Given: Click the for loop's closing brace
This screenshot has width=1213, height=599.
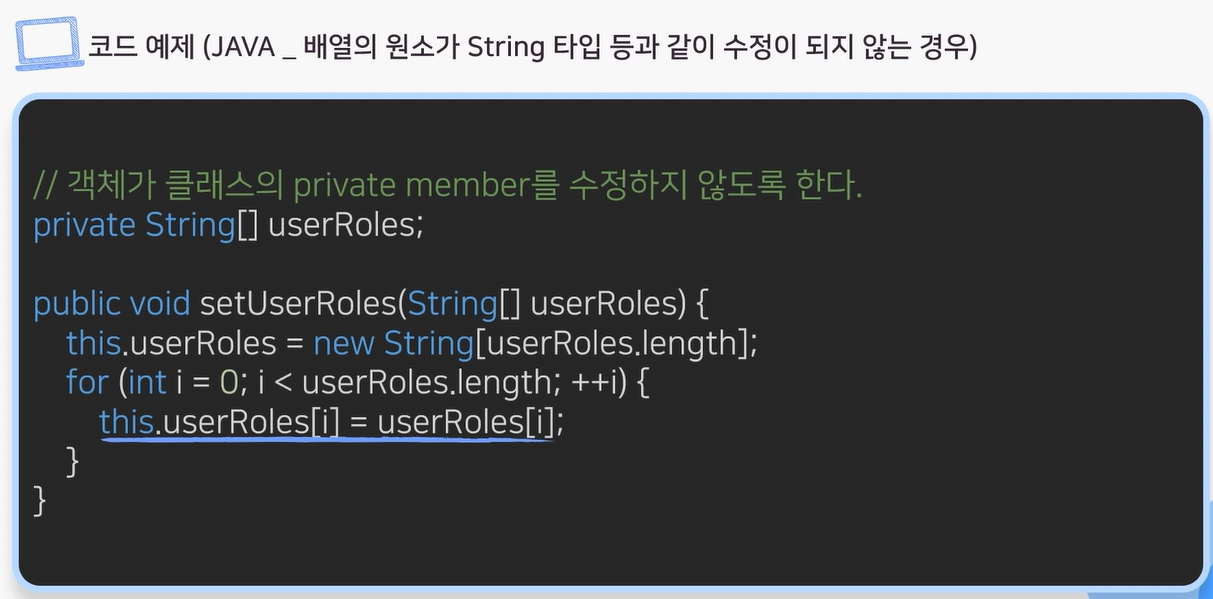Looking at the screenshot, I should point(72,461).
